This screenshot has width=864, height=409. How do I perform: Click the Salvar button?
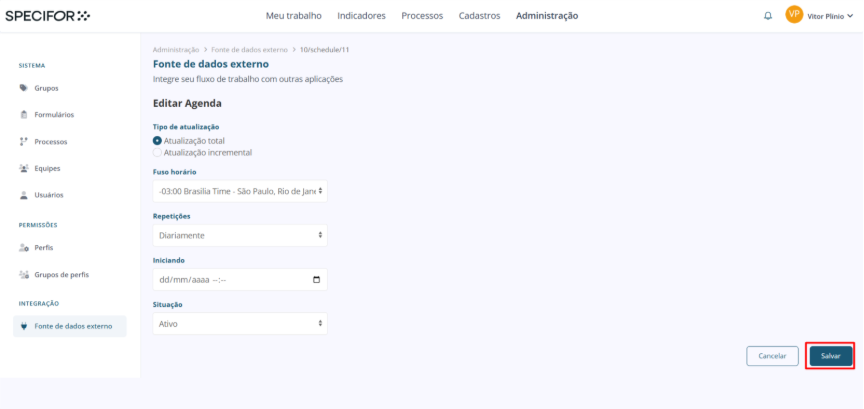coord(830,356)
